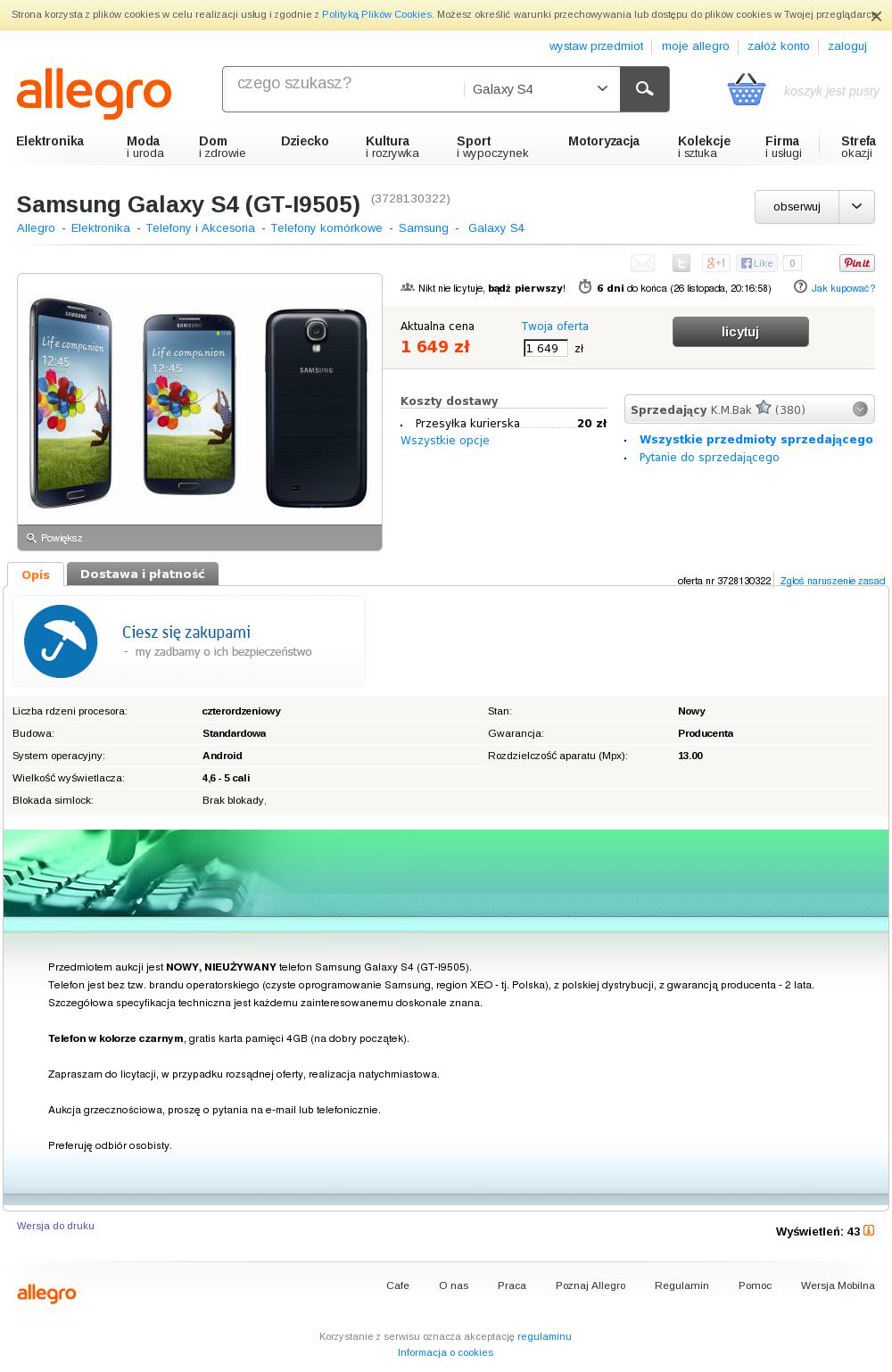Open the Elektronika menu category
This screenshot has height=1372, width=892.
click(50, 141)
